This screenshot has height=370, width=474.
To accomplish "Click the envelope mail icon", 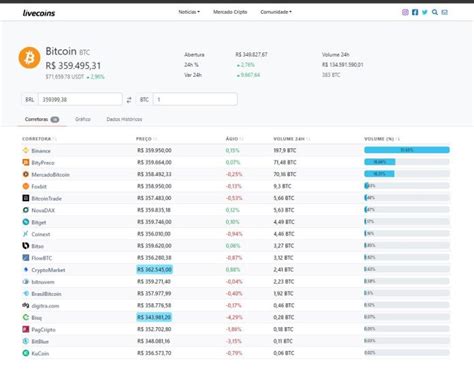I will pos(445,12).
